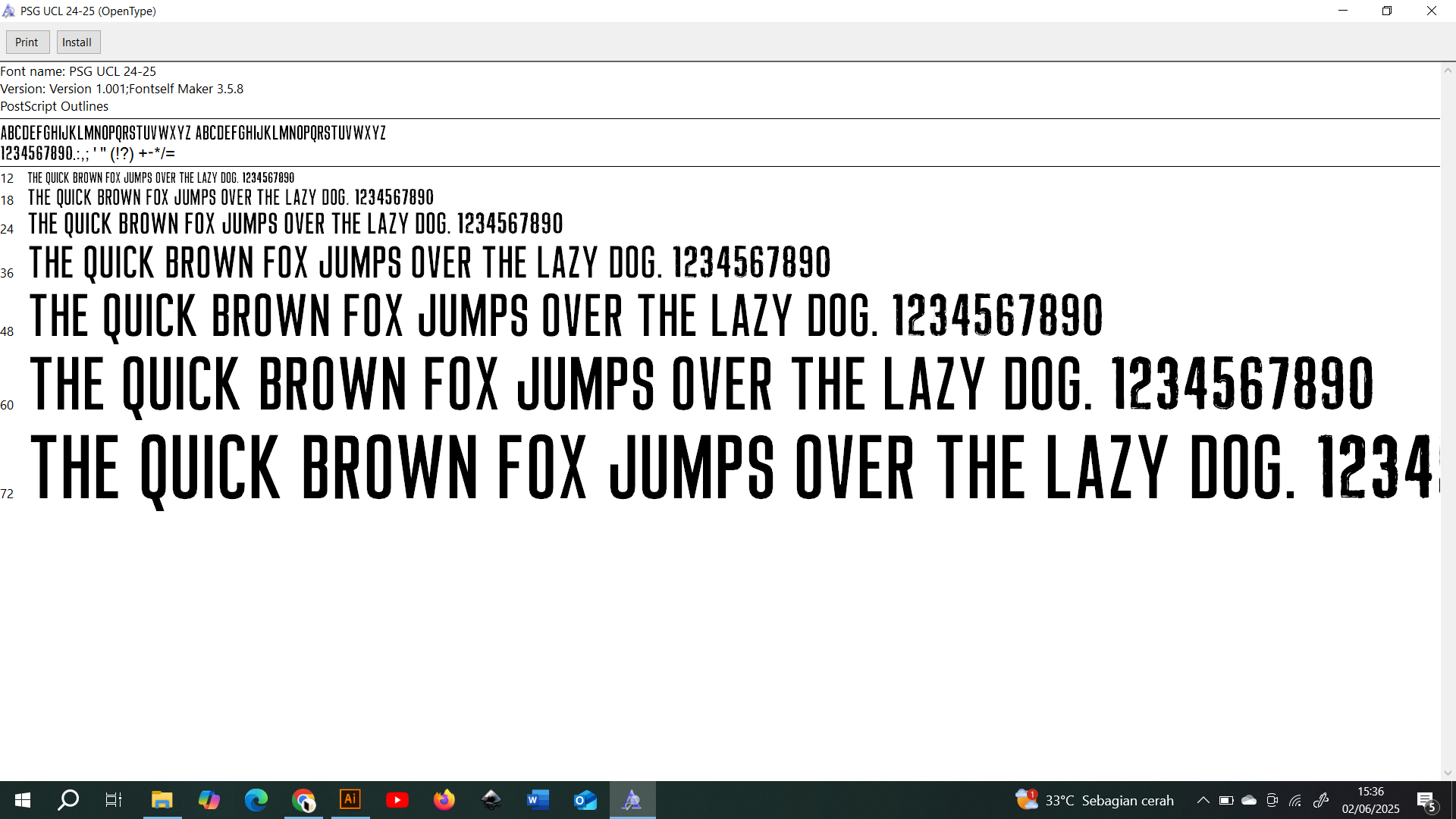This screenshot has width=1456, height=819.
Task: Open File Explorer from taskbar
Action: 162,800
